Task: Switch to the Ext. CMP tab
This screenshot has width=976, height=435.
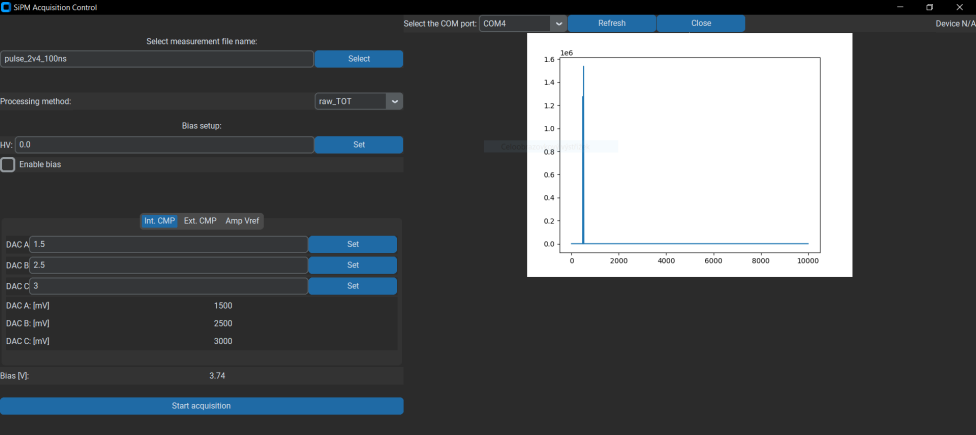Action: [x=200, y=221]
